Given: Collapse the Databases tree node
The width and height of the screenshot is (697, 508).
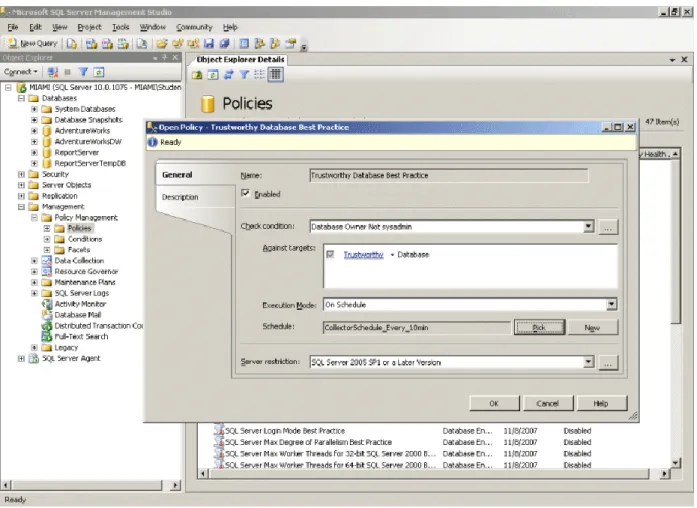Looking at the screenshot, I should click(x=21, y=98).
